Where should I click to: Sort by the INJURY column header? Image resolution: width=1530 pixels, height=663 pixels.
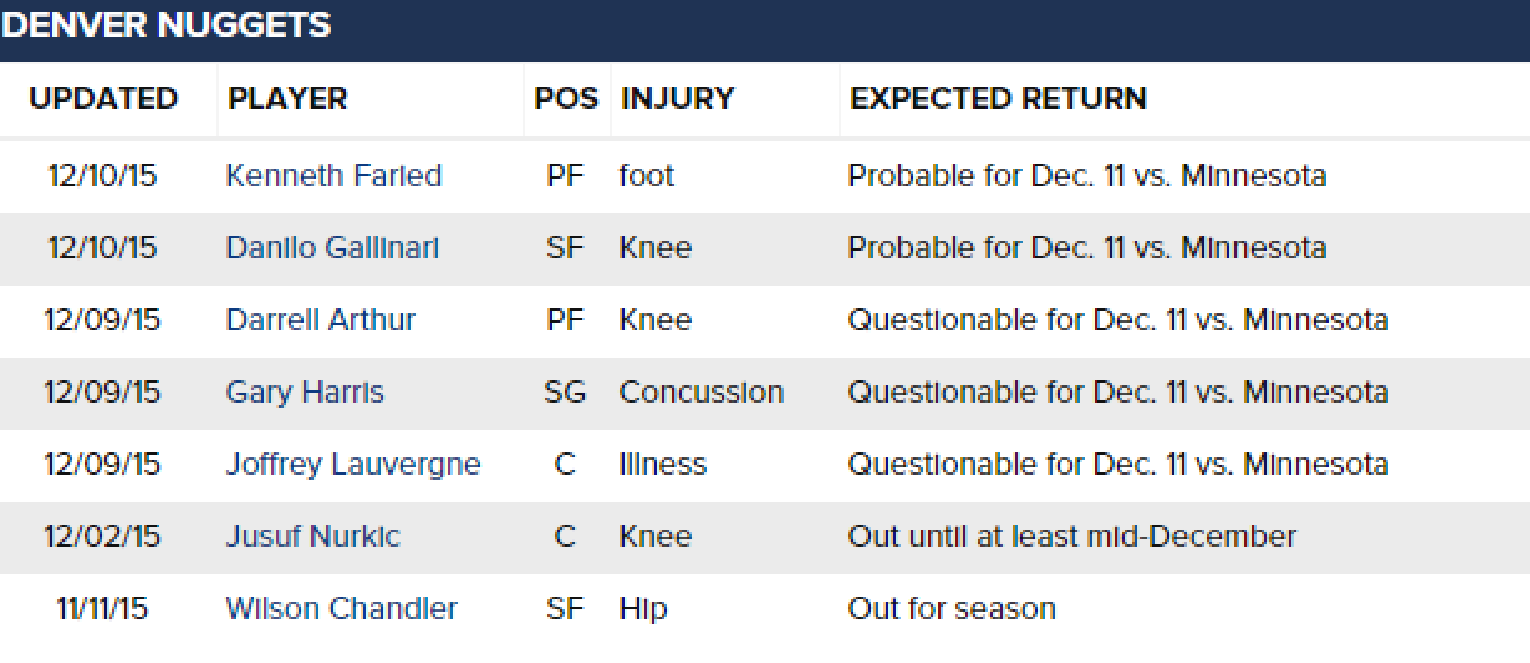tap(677, 98)
